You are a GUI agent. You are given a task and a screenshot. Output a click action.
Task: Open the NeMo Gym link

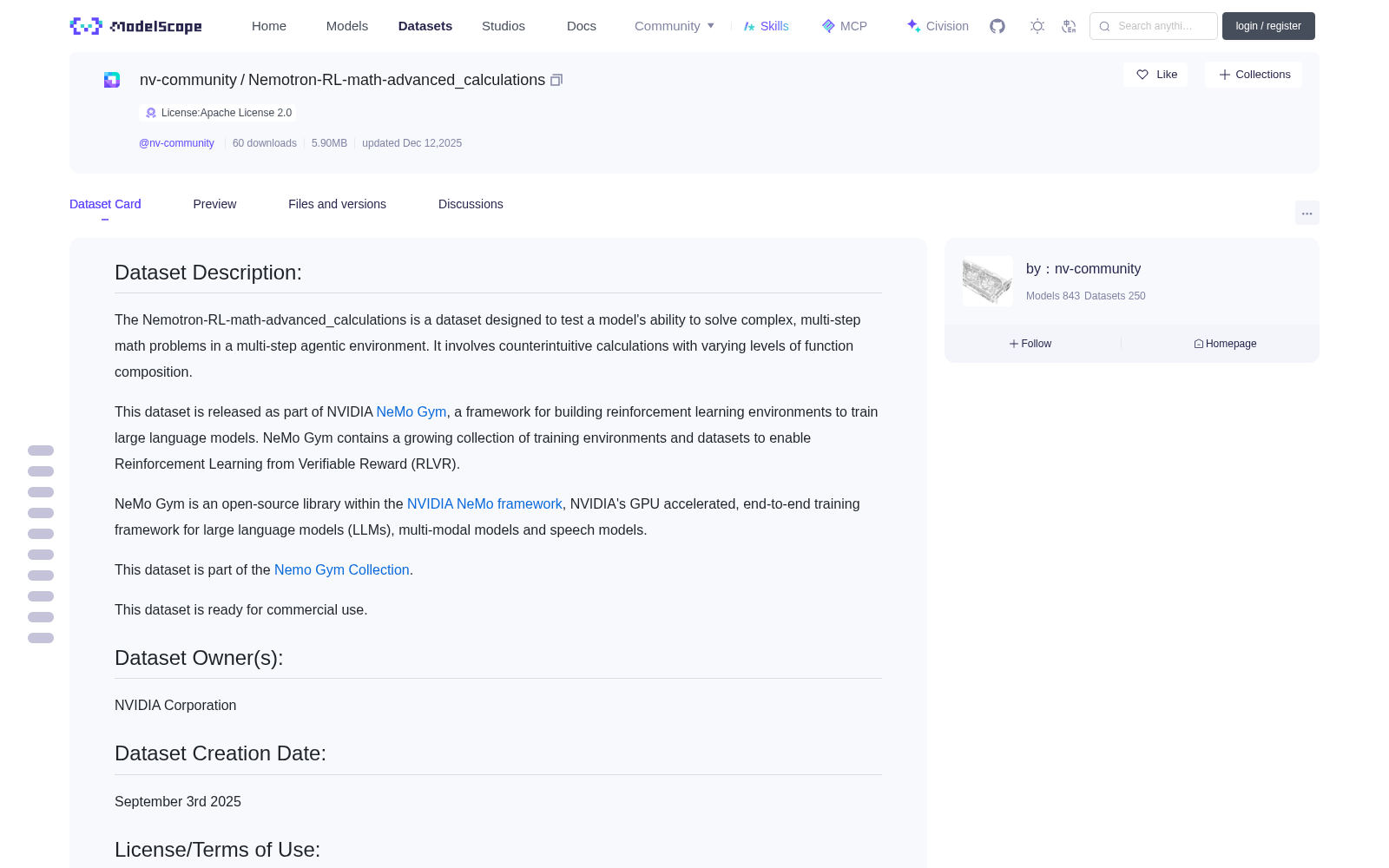click(x=411, y=411)
